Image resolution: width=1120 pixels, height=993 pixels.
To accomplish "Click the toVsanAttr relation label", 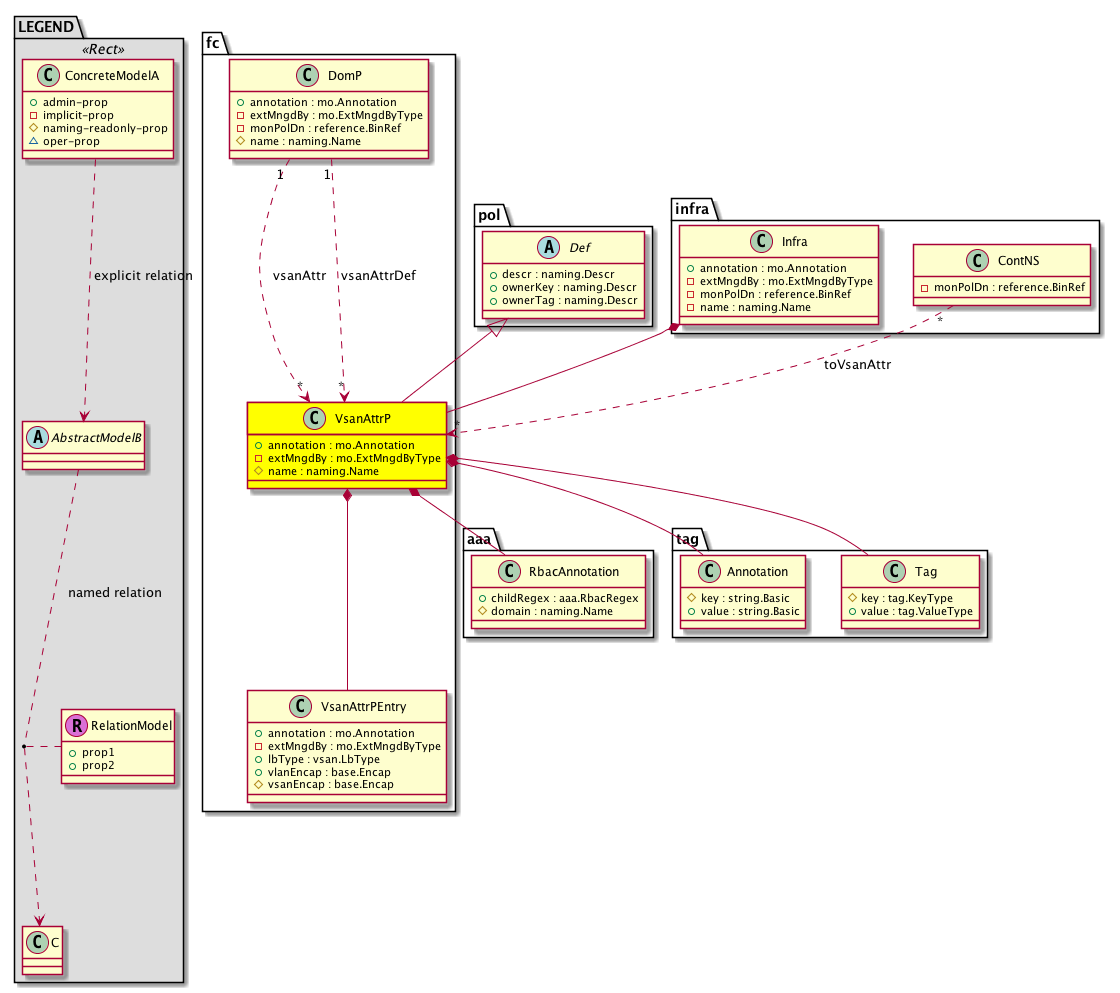I will [x=857, y=365].
